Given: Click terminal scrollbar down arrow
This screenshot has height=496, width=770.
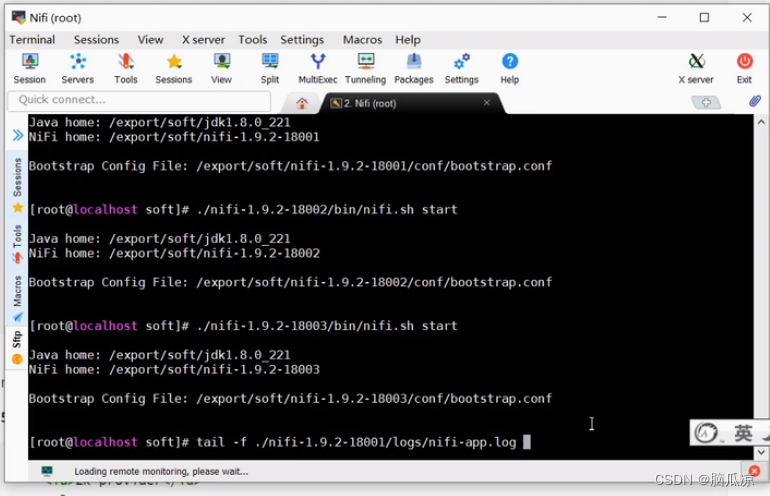Looking at the screenshot, I should [761, 452].
